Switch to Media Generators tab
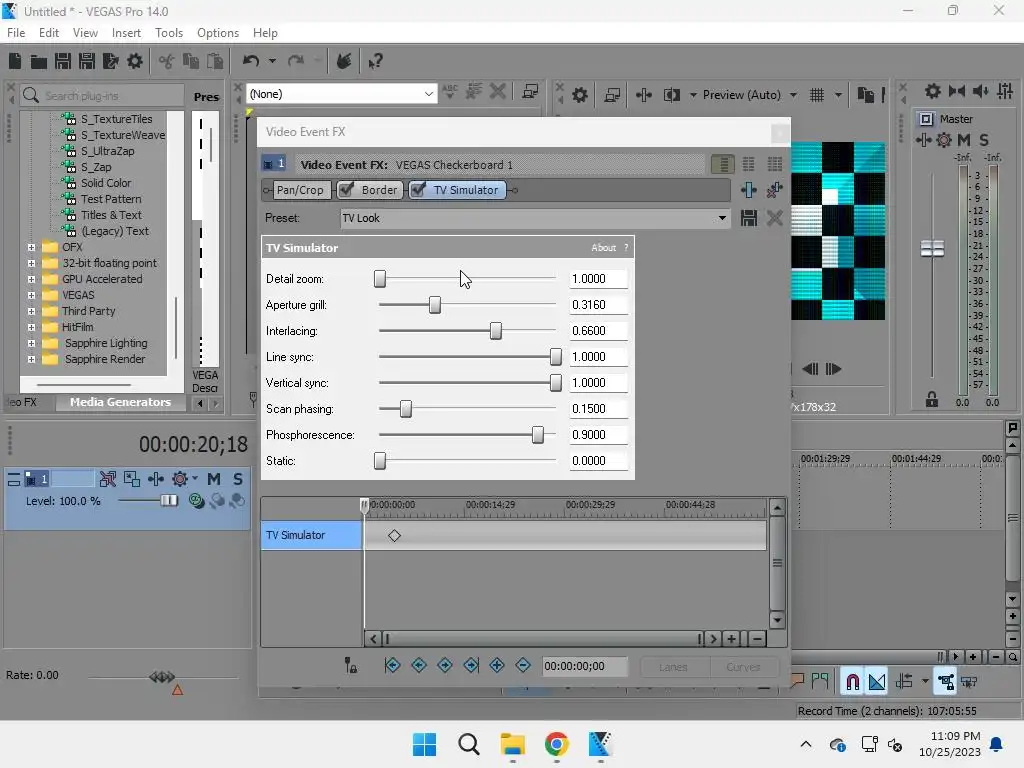 tap(120, 402)
